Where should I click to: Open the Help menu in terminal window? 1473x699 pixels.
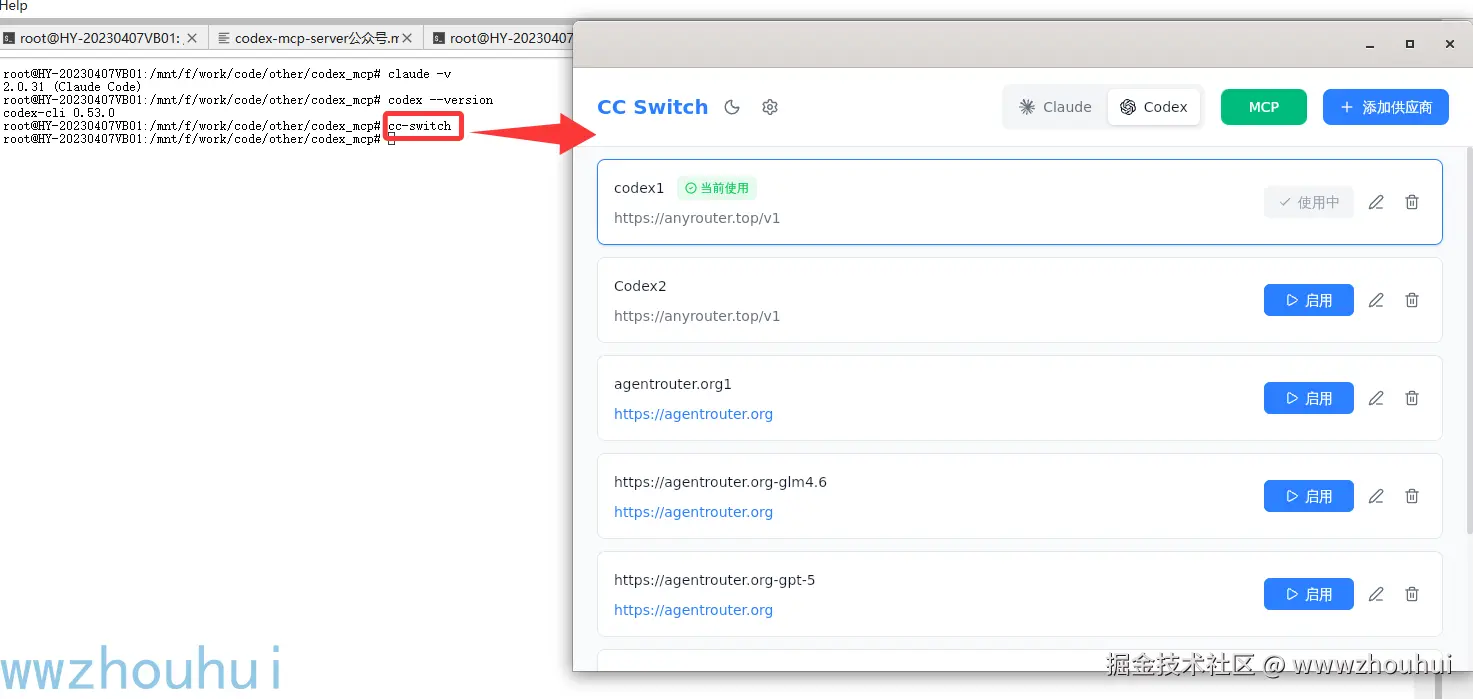(x=14, y=6)
